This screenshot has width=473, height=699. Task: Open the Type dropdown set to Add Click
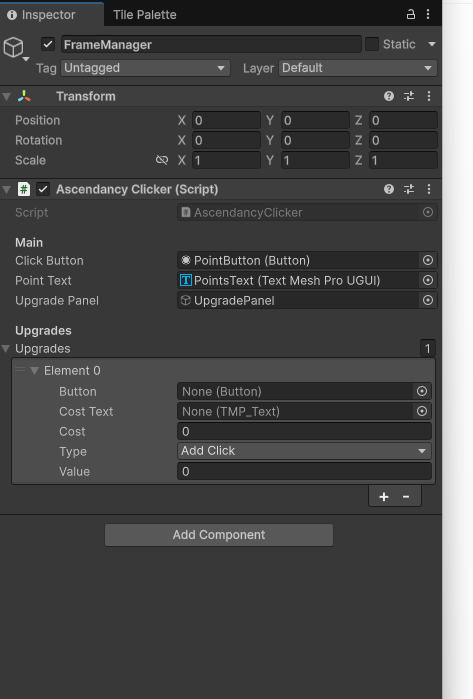[304, 451]
